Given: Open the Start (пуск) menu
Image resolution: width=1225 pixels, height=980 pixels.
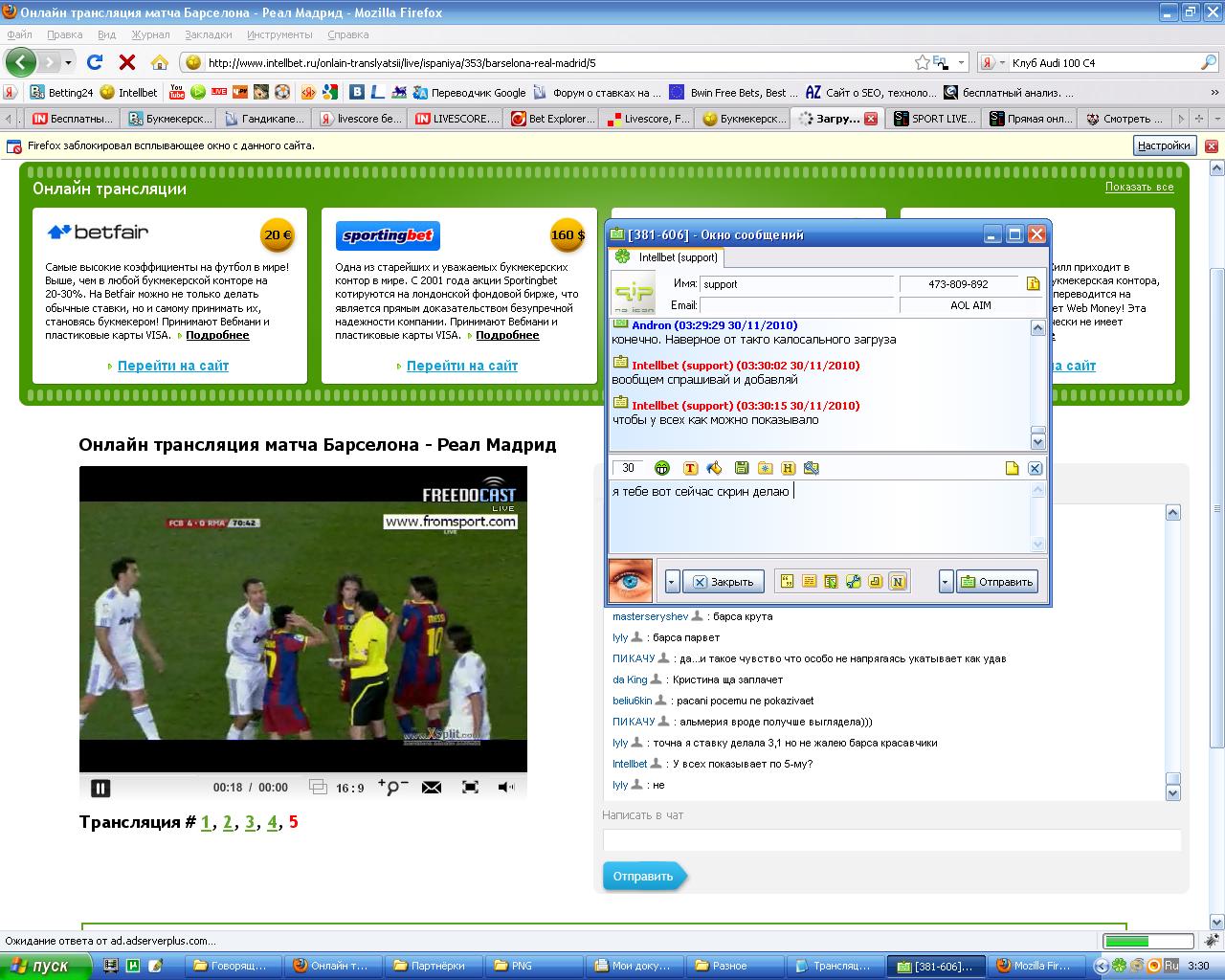Looking at the screenshot, I should pos(45,966).
